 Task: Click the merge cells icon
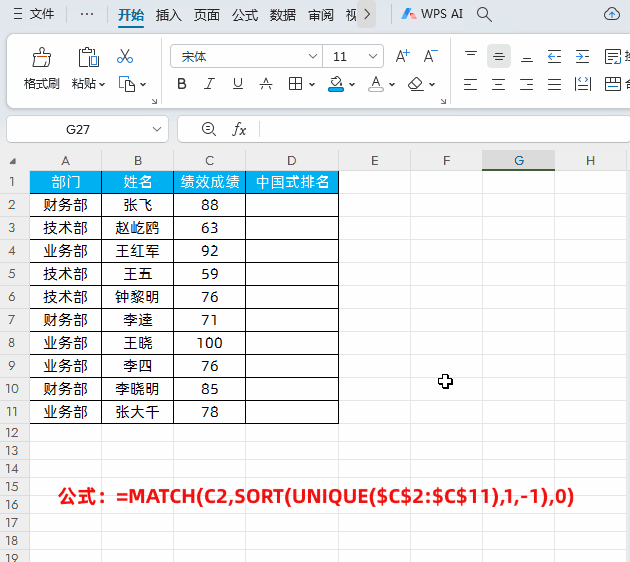point(613,84)
